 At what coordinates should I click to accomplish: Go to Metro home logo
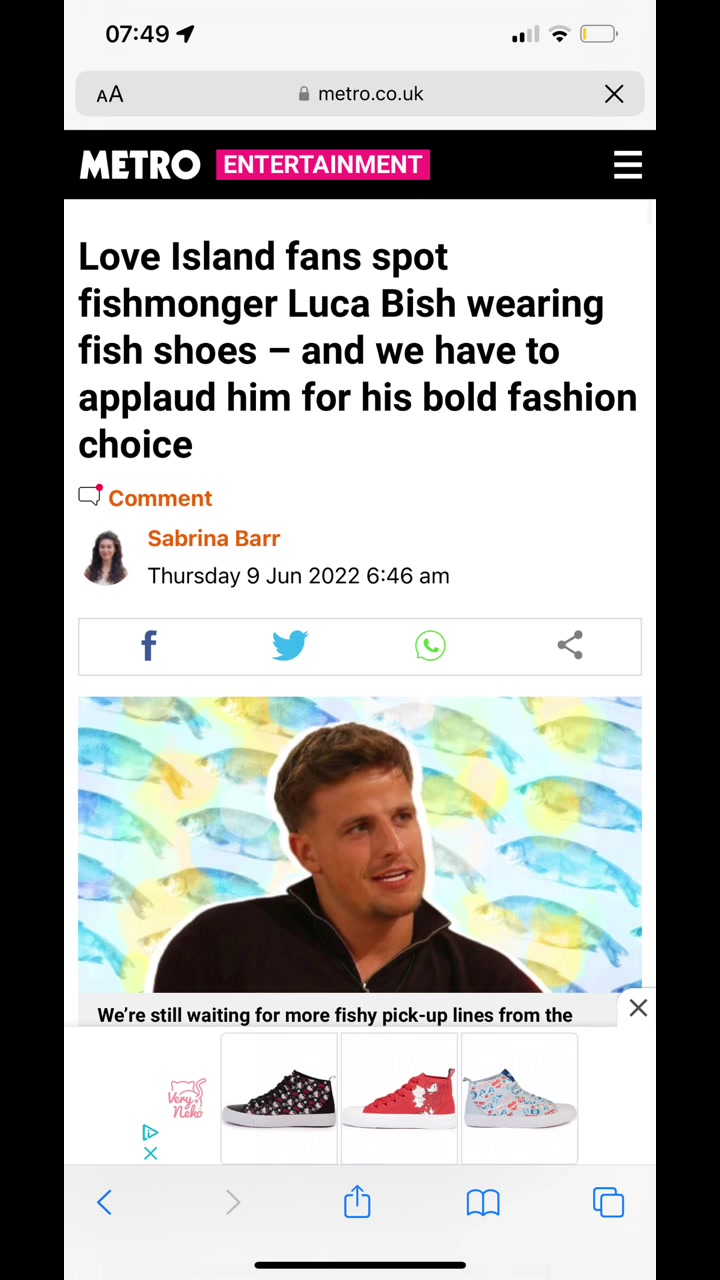[x=140, y=165]
